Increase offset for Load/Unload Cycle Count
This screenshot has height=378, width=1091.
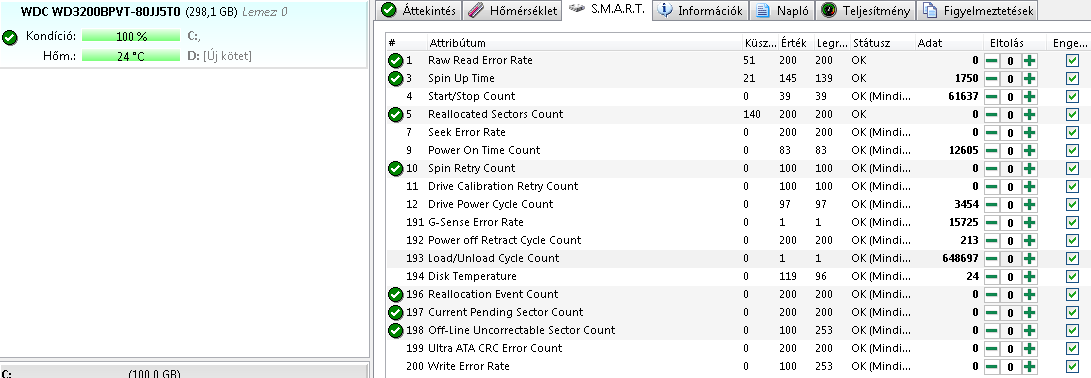[1029, 258]
